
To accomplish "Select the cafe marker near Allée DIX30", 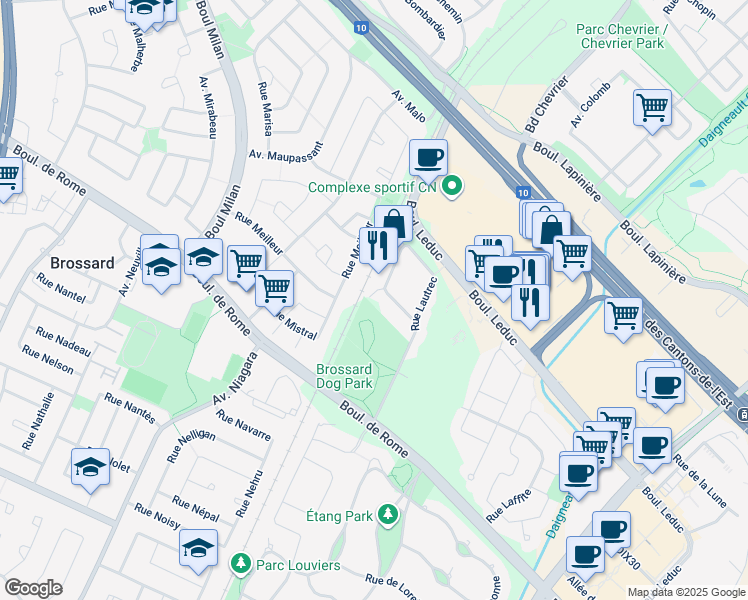I will pyautogui.click(x=585, y=556).
